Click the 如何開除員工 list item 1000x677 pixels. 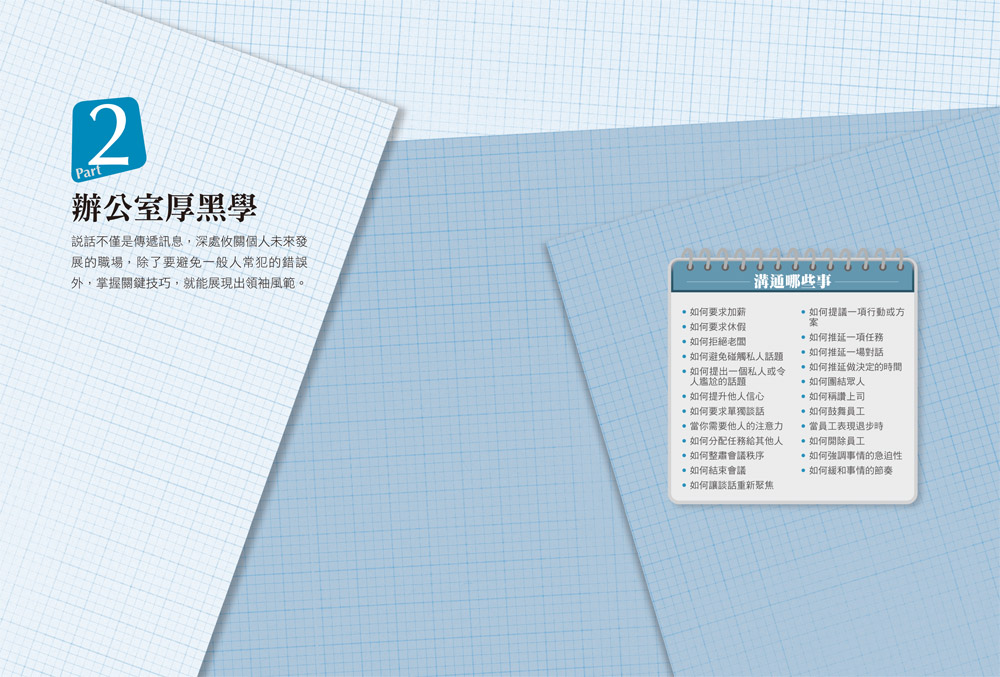pos(837,441)
